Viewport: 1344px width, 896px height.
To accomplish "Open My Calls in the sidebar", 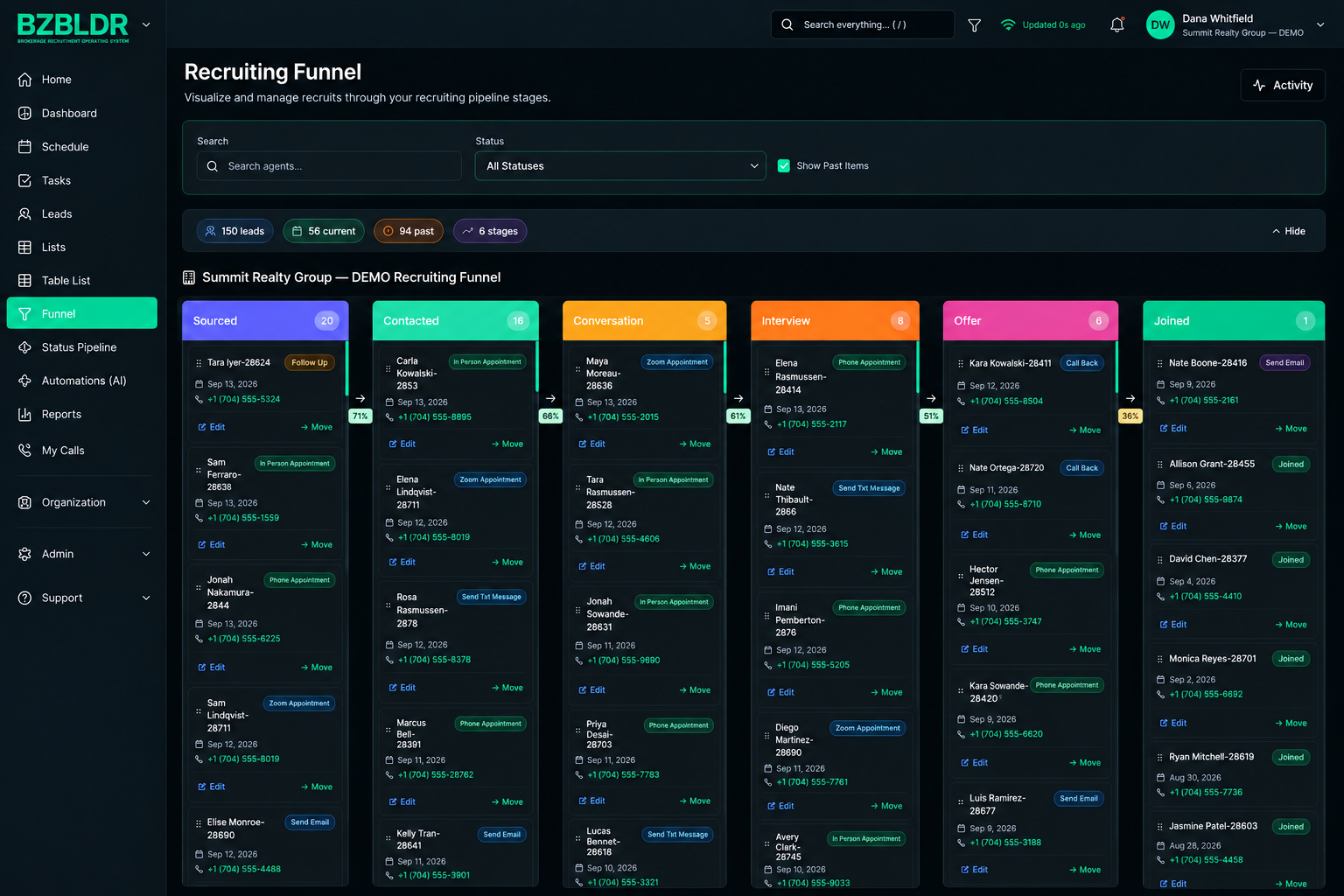I will click(82, 451).
